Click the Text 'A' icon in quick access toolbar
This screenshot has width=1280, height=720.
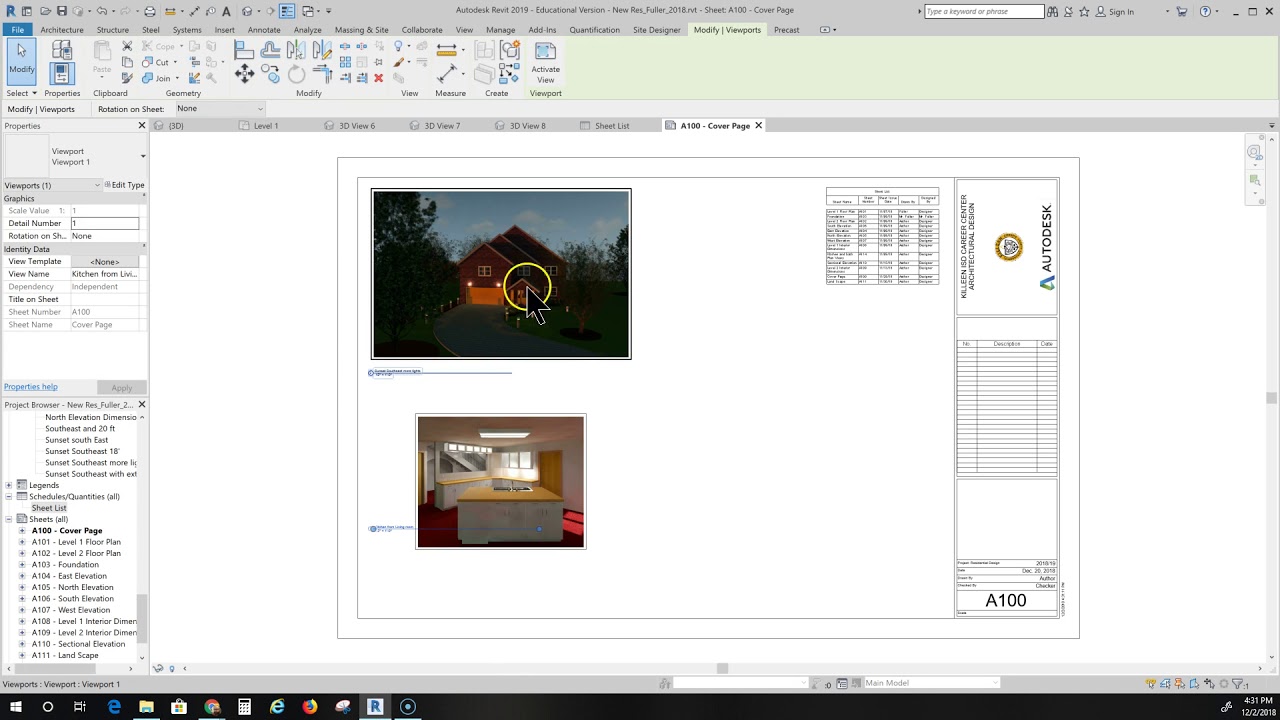(227, 11)
